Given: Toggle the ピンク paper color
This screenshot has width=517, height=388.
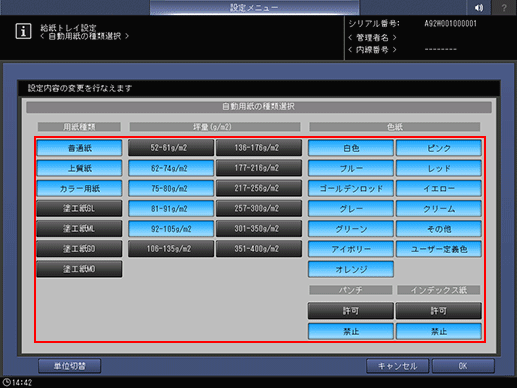Looking at the screenshot, I should tap(439, 148).
